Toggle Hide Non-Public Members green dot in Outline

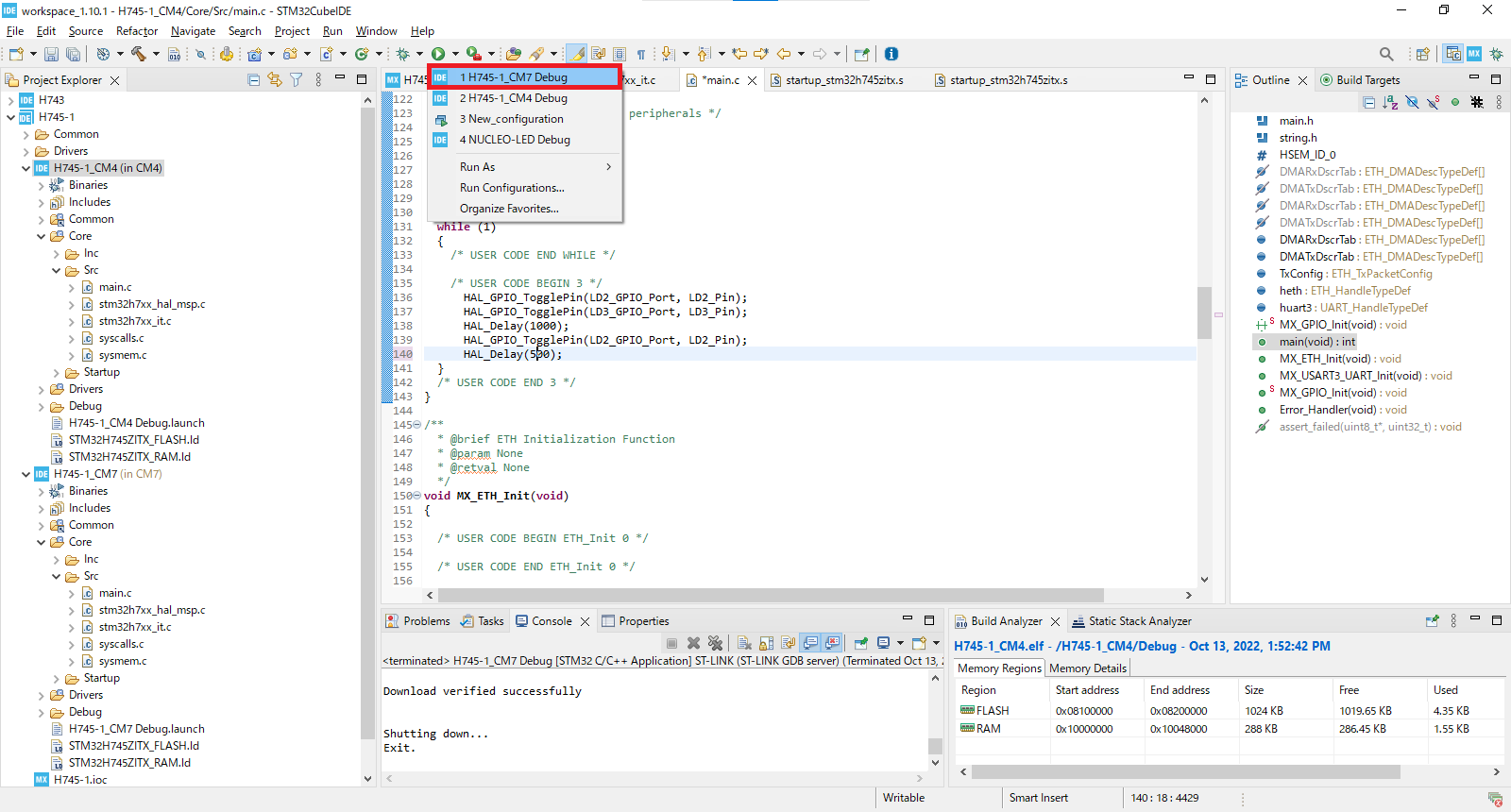pos(1455,102)
